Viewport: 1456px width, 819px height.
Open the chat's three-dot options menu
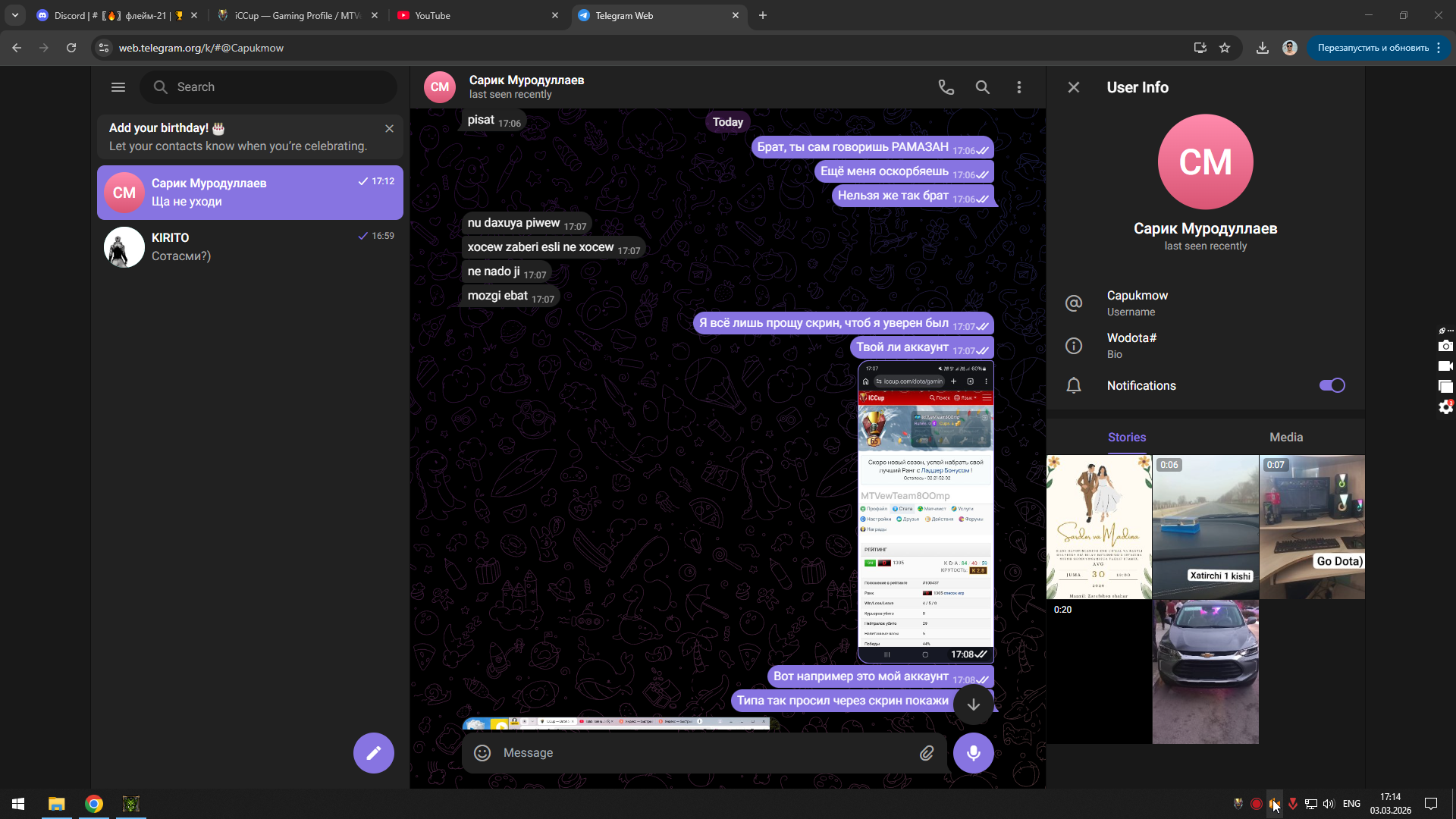(x=1018, y=87)
